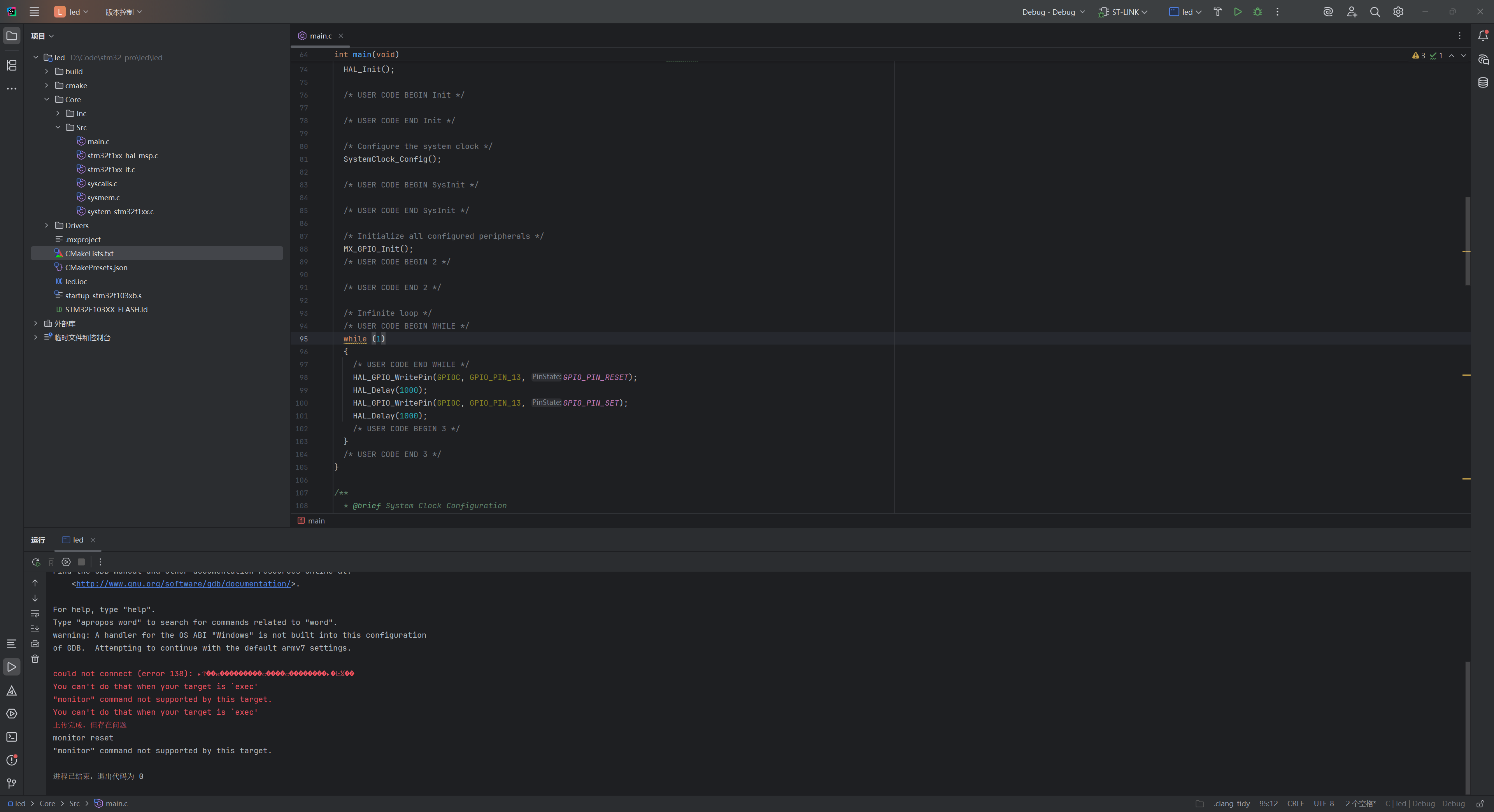Image resolution: width=1494 pixels, height=812 pixels.
Task: Open the Run tool window icon
Action: [x=12, y=667]
